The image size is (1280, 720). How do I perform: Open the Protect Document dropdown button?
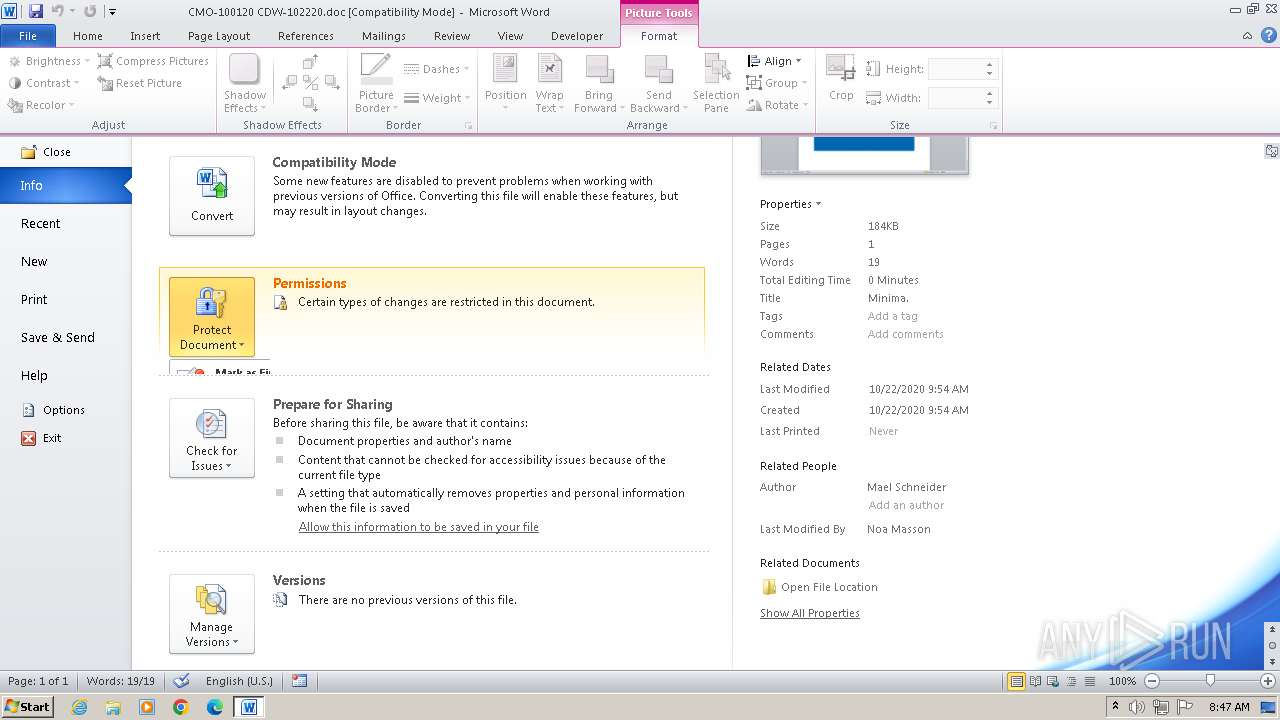(x=212, y=317)
